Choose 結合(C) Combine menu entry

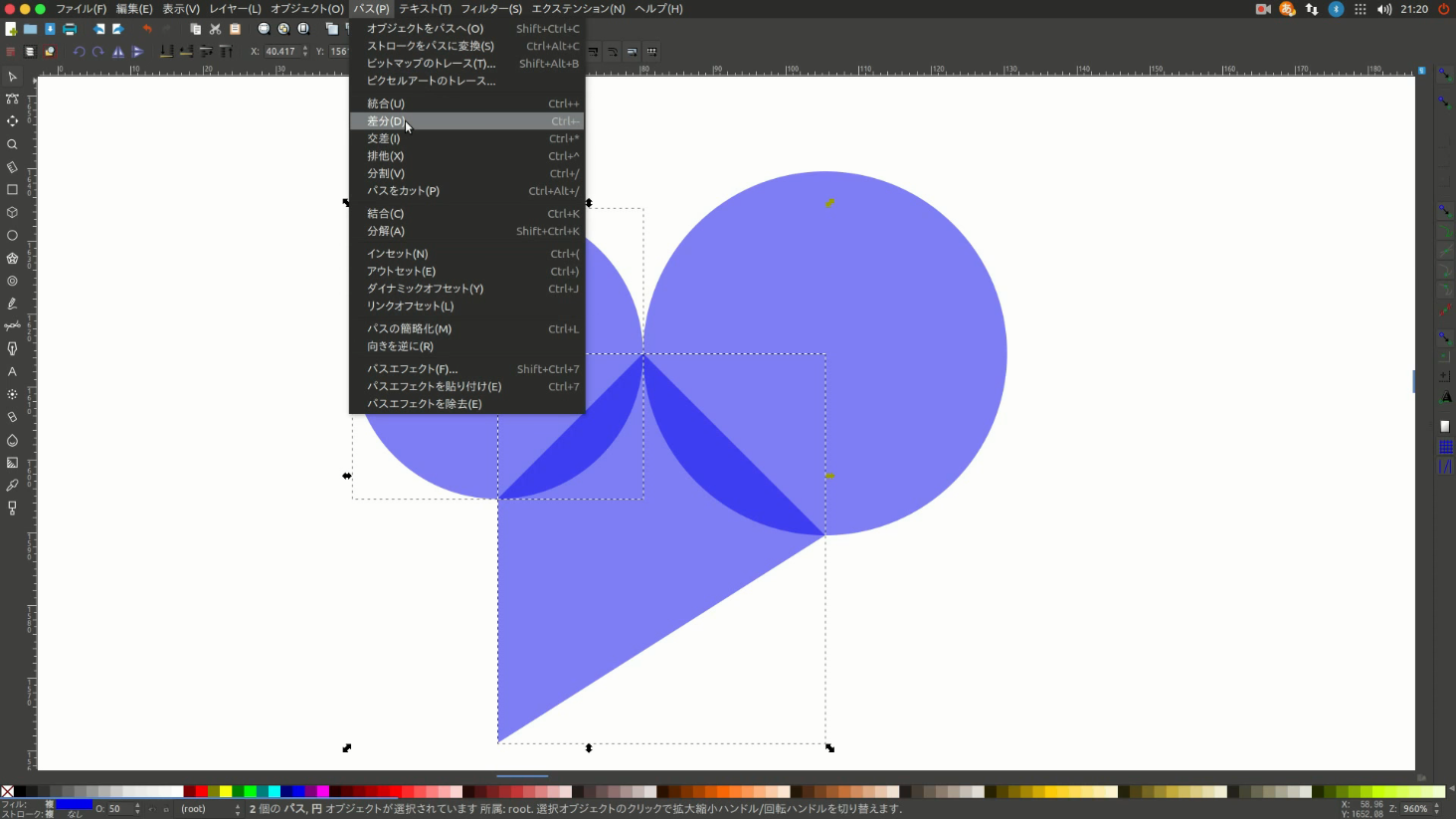point(466,214)
